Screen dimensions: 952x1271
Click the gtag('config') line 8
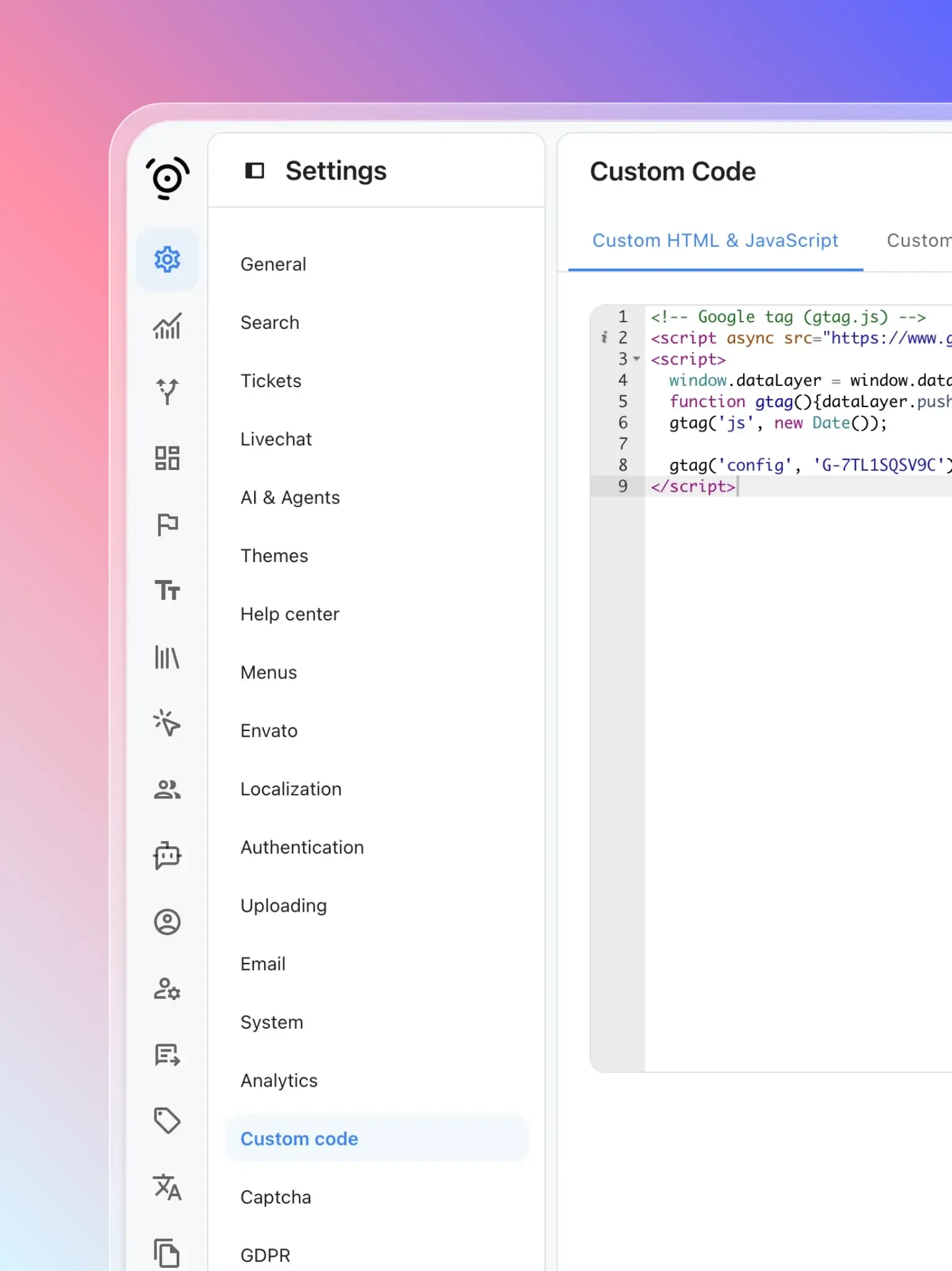coord(810,465)
